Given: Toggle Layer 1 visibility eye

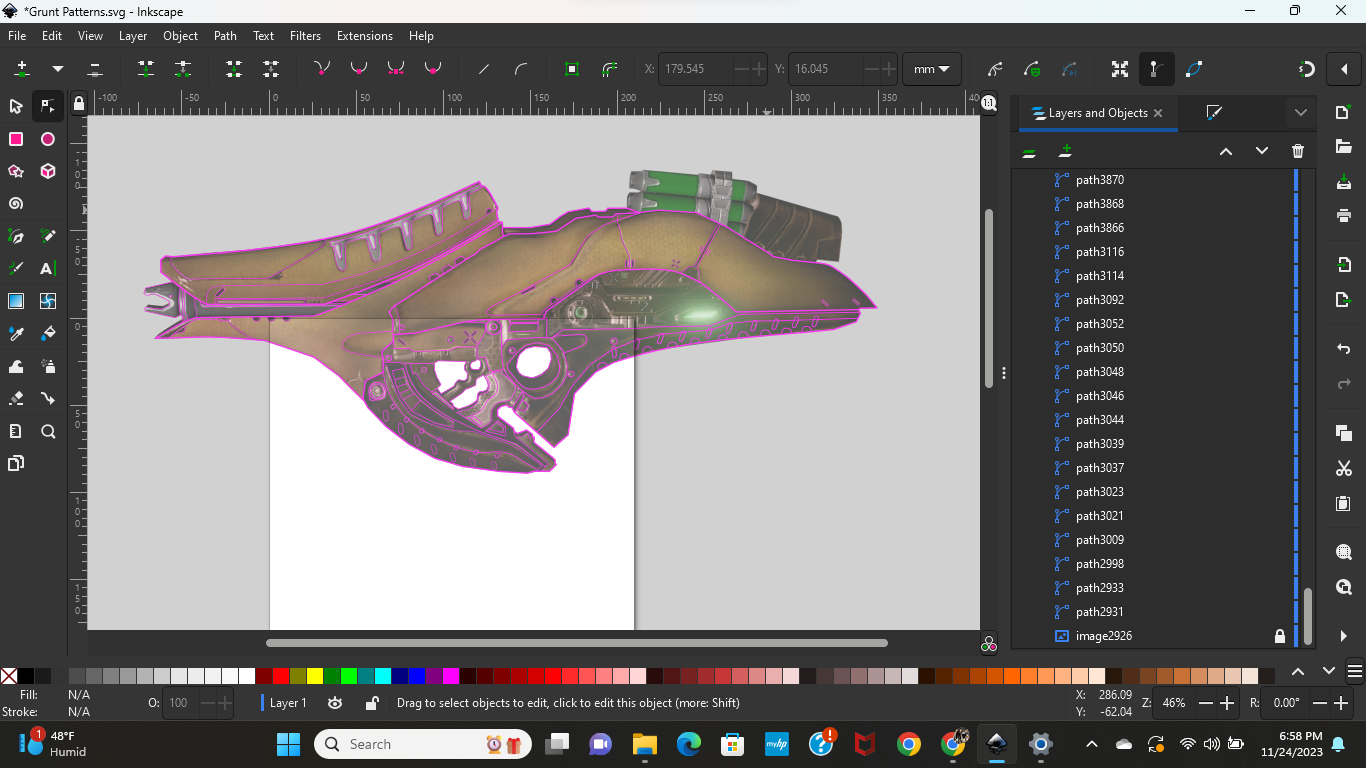Looking at the screenshot, I should coord(335,703).
